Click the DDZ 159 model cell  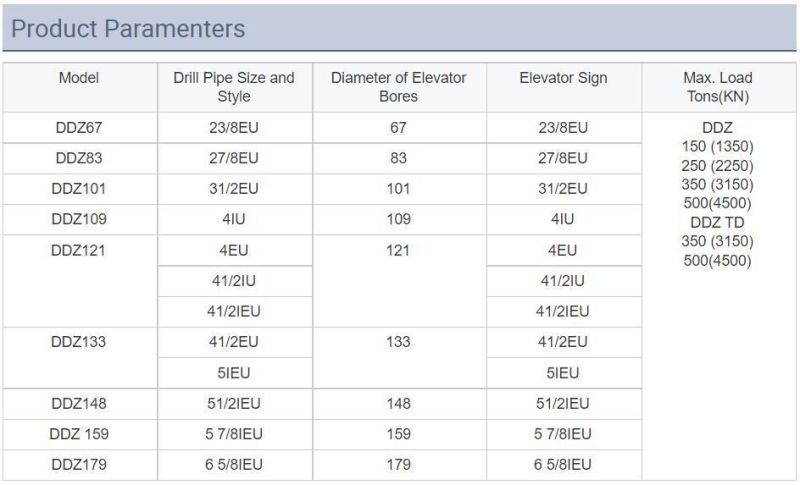(79, 434)
